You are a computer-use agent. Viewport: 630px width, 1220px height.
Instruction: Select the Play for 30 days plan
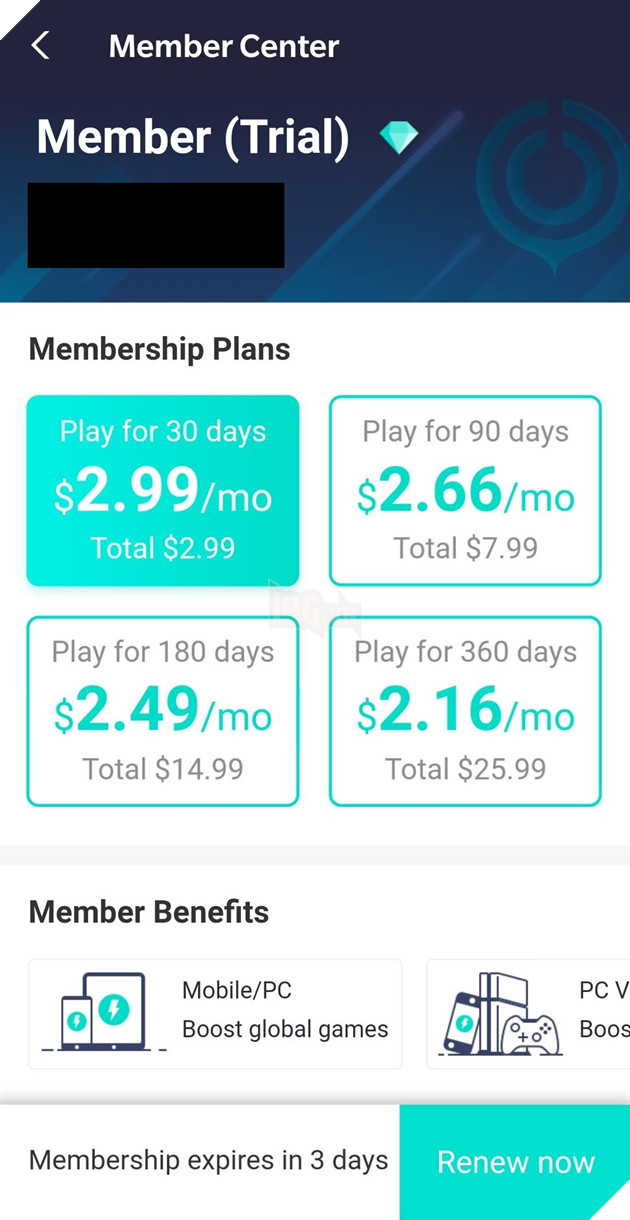pyautogui.click(x=163, y=490)
